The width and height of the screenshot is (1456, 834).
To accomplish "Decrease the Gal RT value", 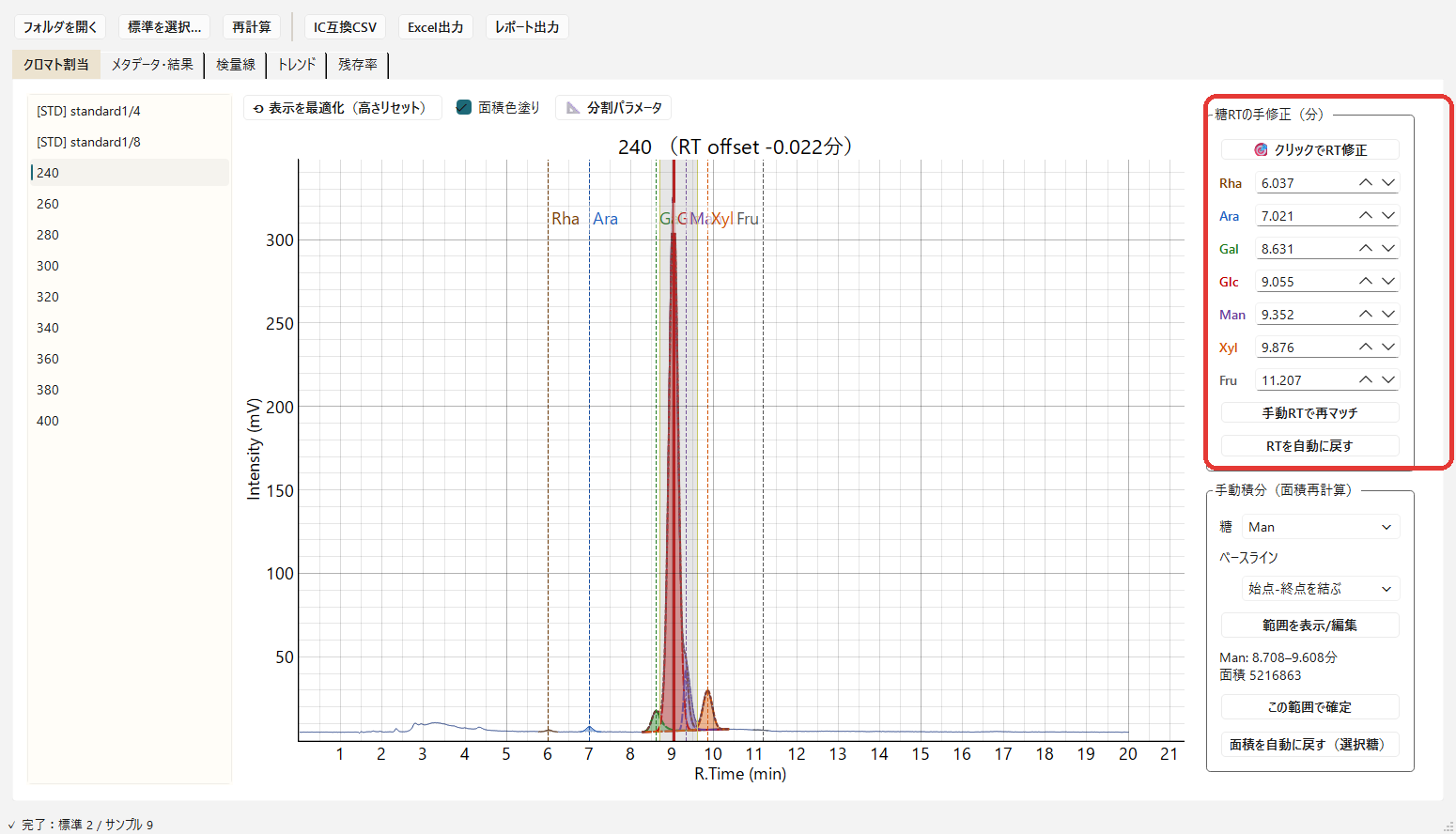I will click(x=1388, y=249).
